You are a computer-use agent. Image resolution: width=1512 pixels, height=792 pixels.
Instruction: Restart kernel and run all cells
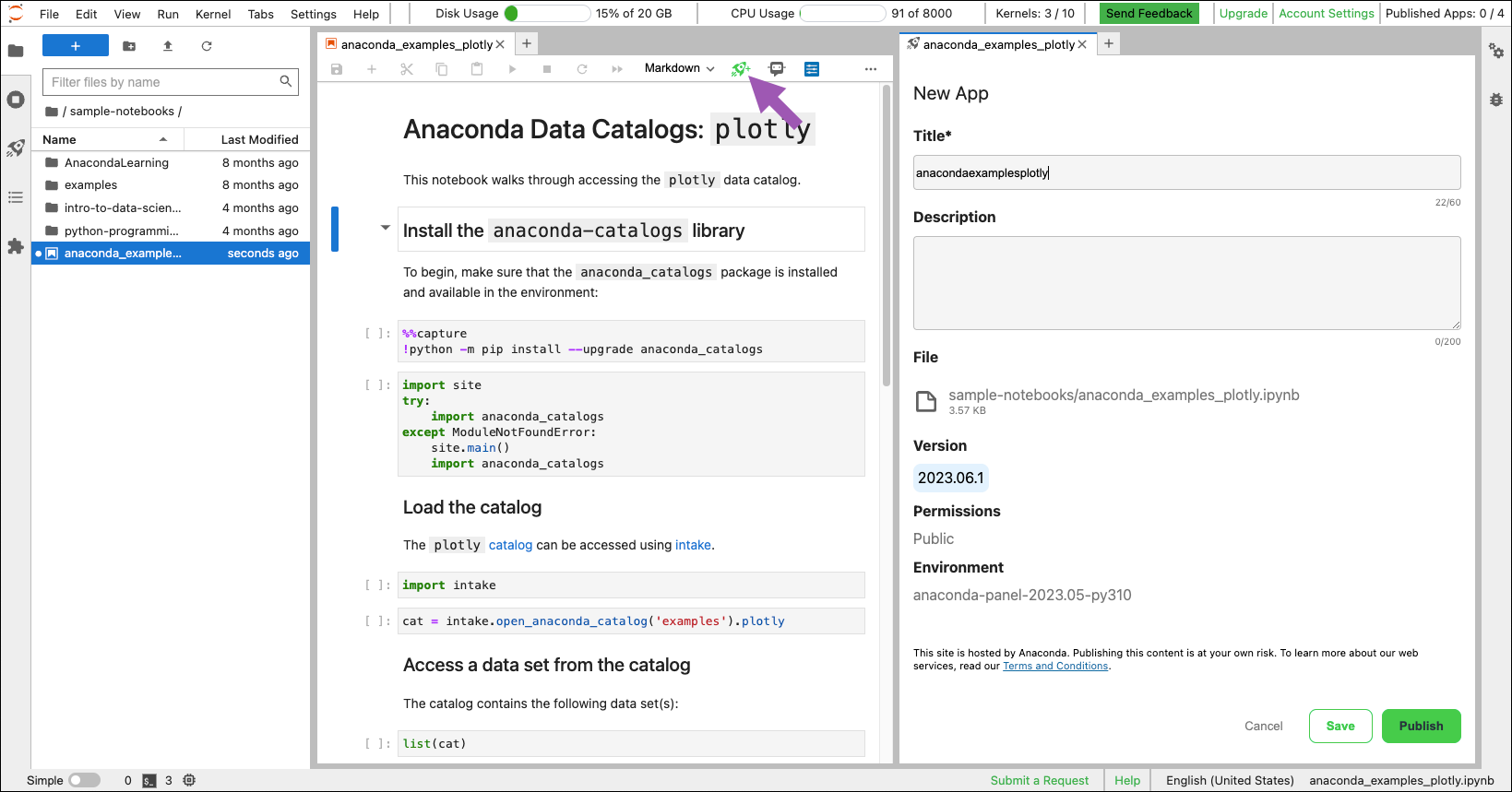[x=617, y=69]
